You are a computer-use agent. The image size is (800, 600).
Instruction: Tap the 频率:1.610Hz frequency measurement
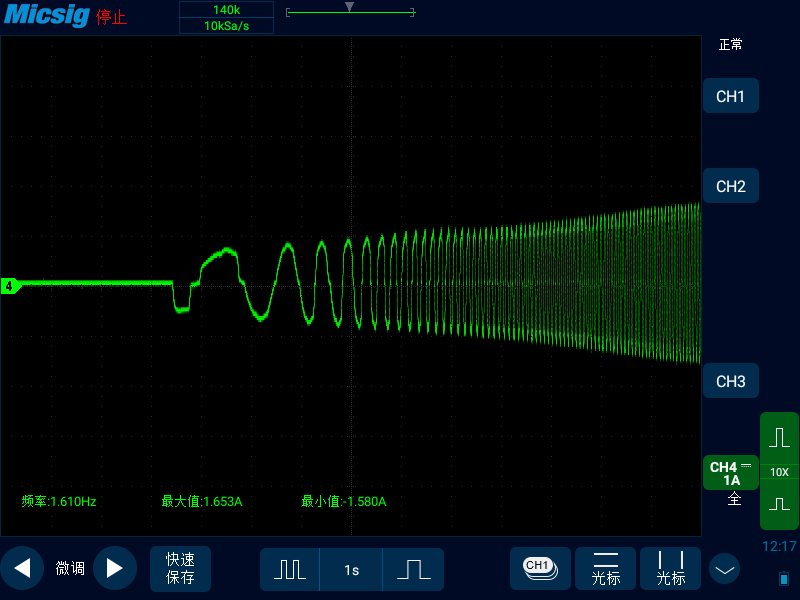pyautogui.click(x=59, y=502)
